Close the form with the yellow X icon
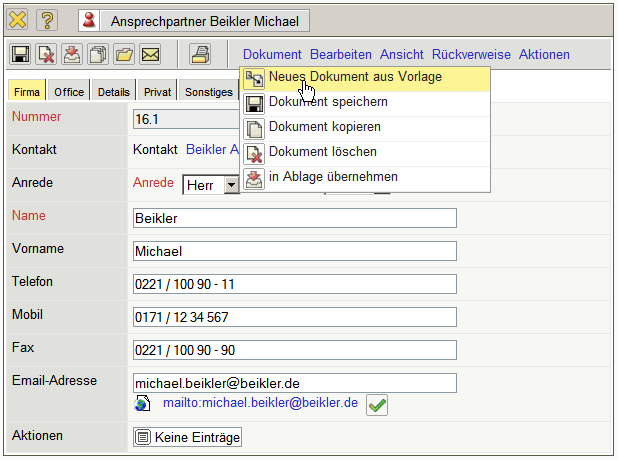Viewport: 618px width, 460px height. click(18, 20)
